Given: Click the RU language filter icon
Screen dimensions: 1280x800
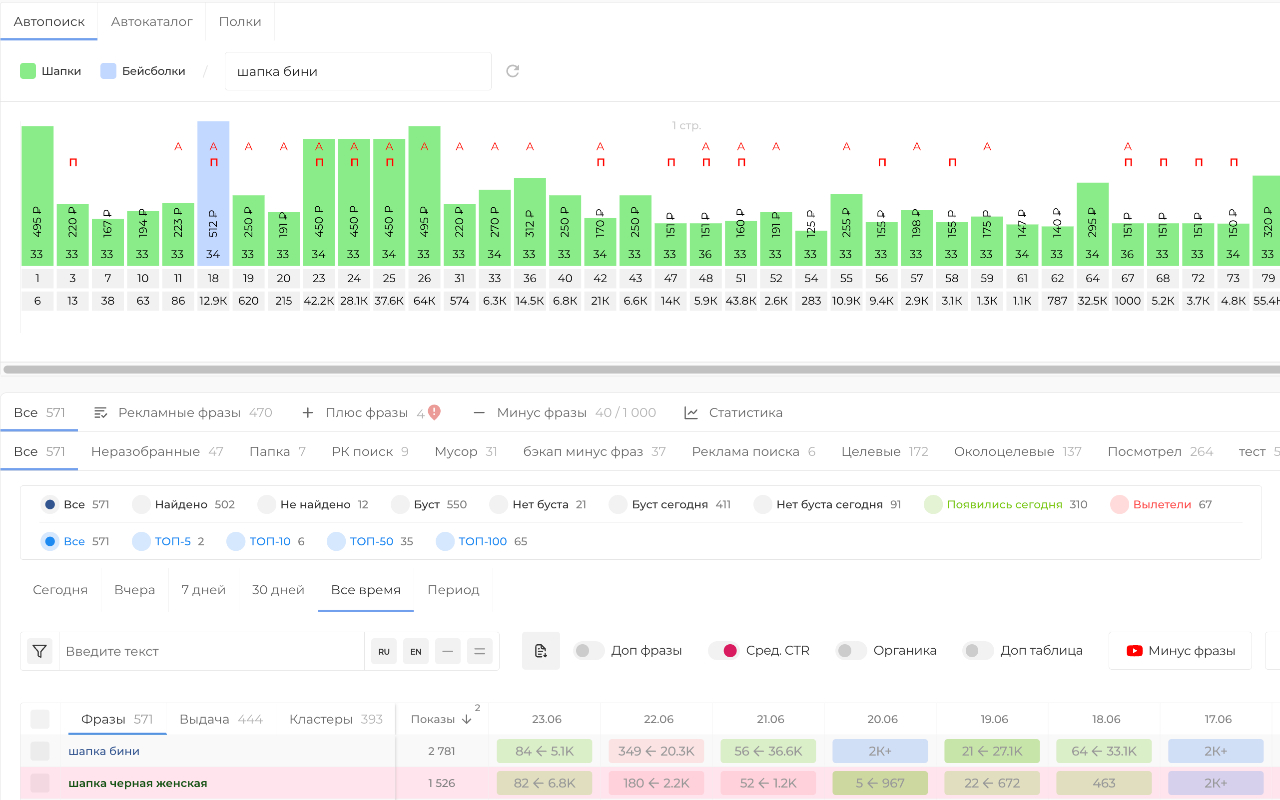Looking at the screenshot, I should (x=384, y=651).
